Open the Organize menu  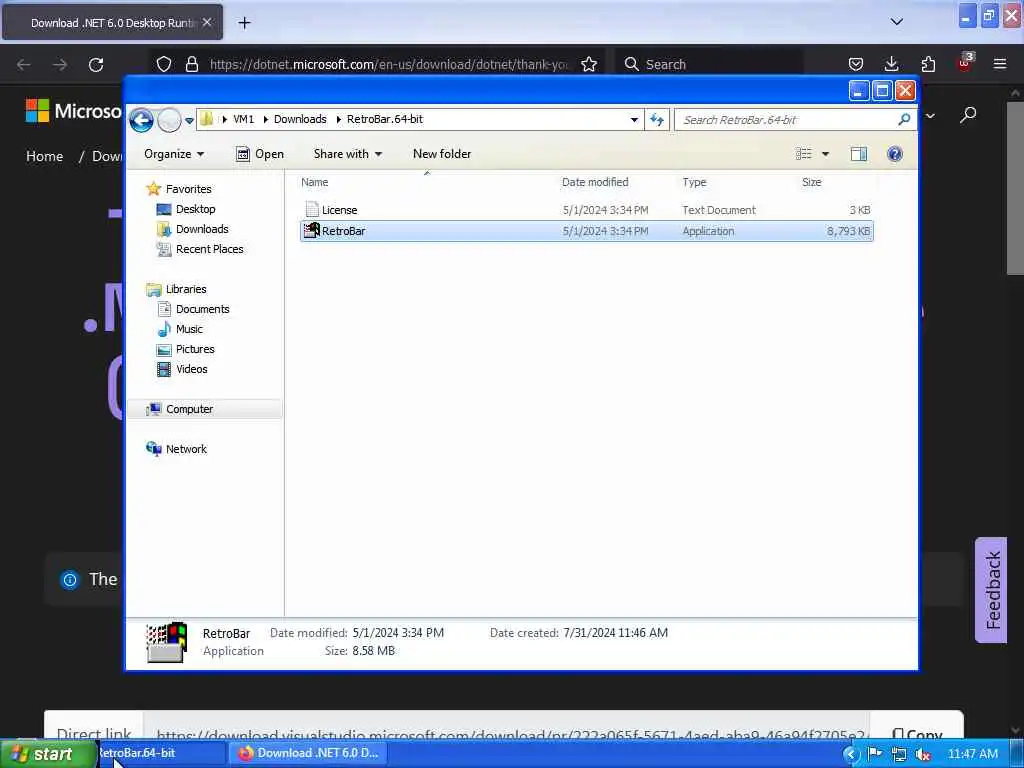pos(174,154)
